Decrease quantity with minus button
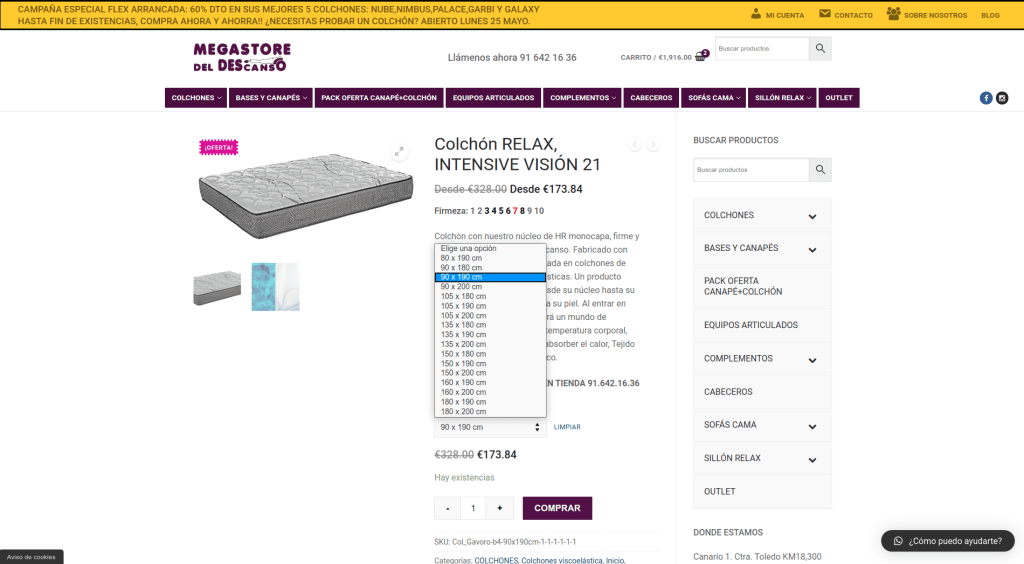The height and width of the screenshot is (564, 1024). pyautogui.click(x=447, y=508)
